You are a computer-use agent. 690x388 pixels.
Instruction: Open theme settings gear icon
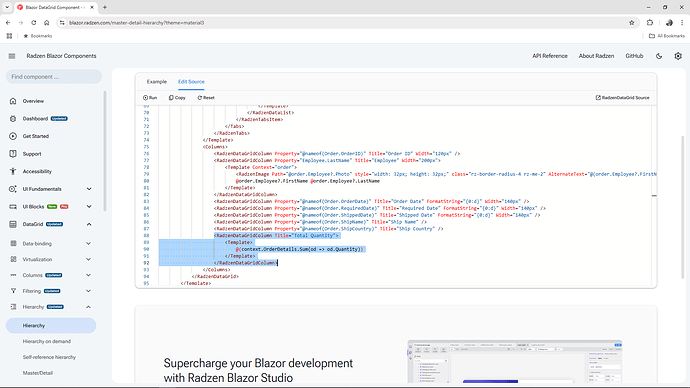click(678, 56)
